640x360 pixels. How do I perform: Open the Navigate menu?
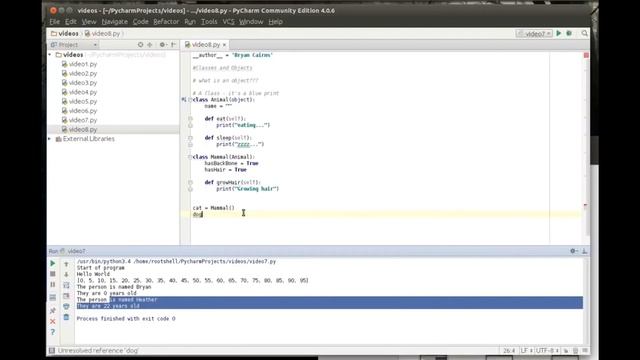point(115,22)
